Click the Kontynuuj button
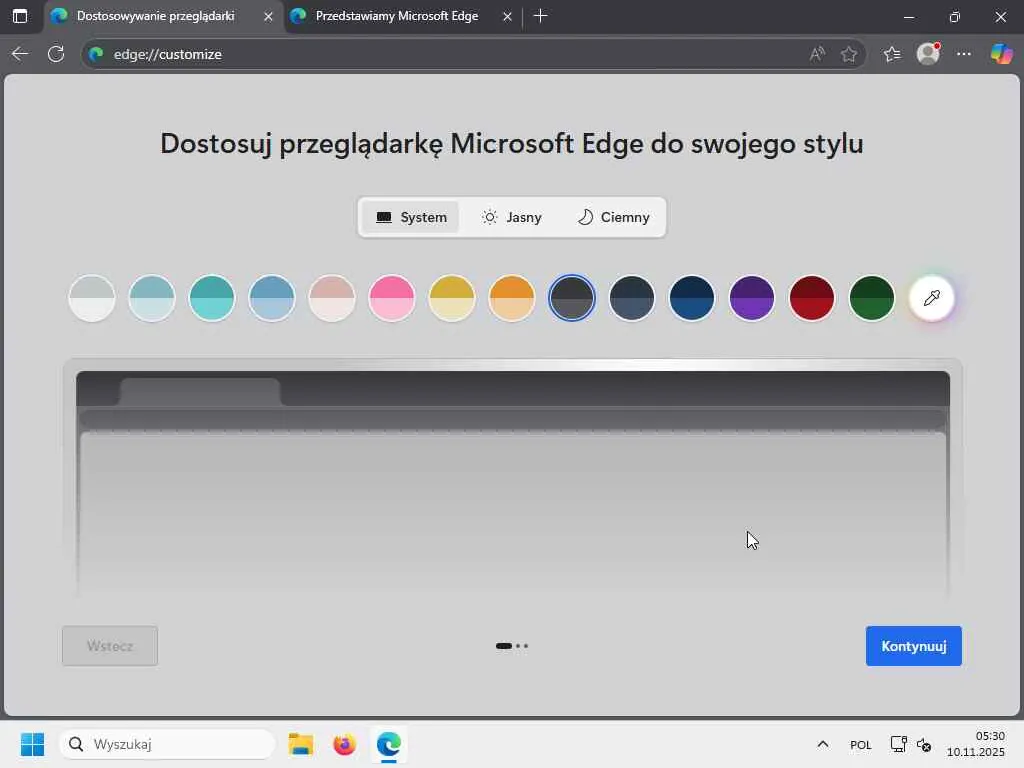The image size is (1024, 768). coord(914,646)
